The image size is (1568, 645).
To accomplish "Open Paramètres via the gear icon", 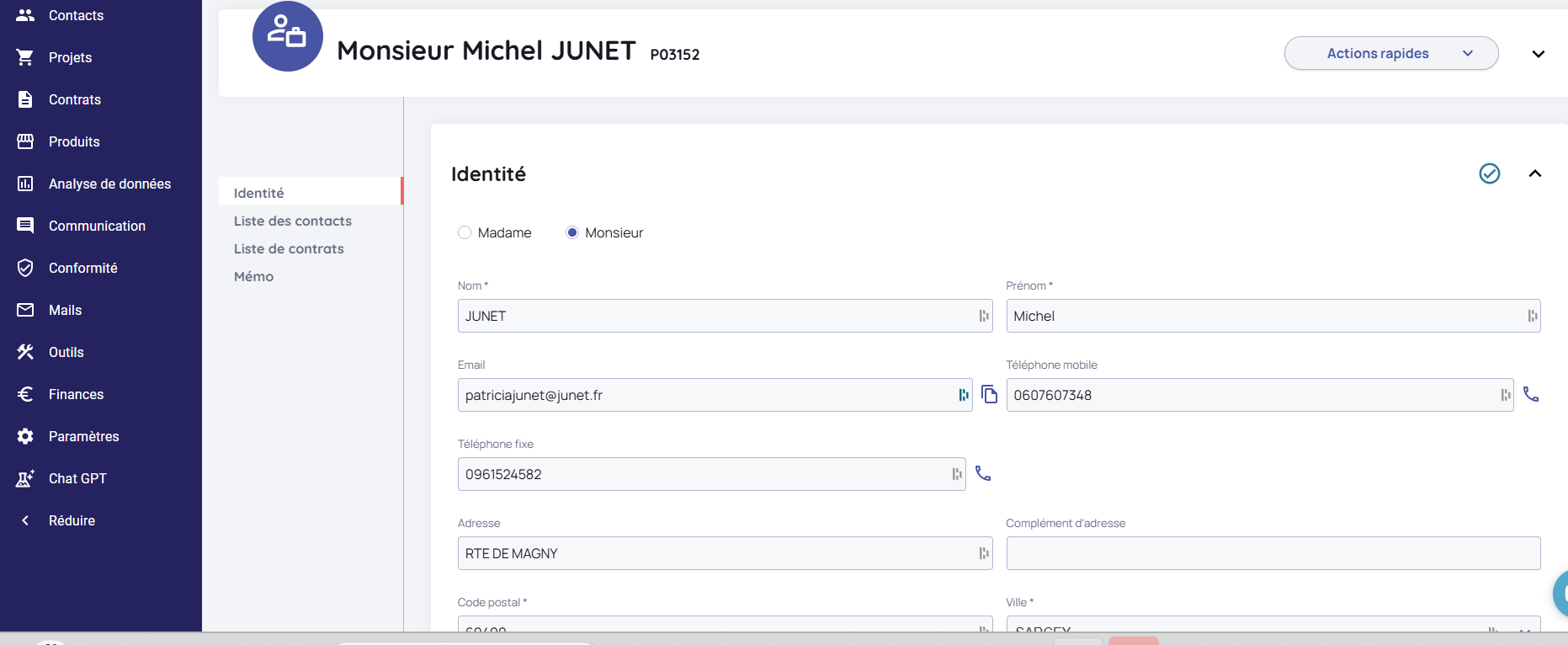I will [25, 436].
